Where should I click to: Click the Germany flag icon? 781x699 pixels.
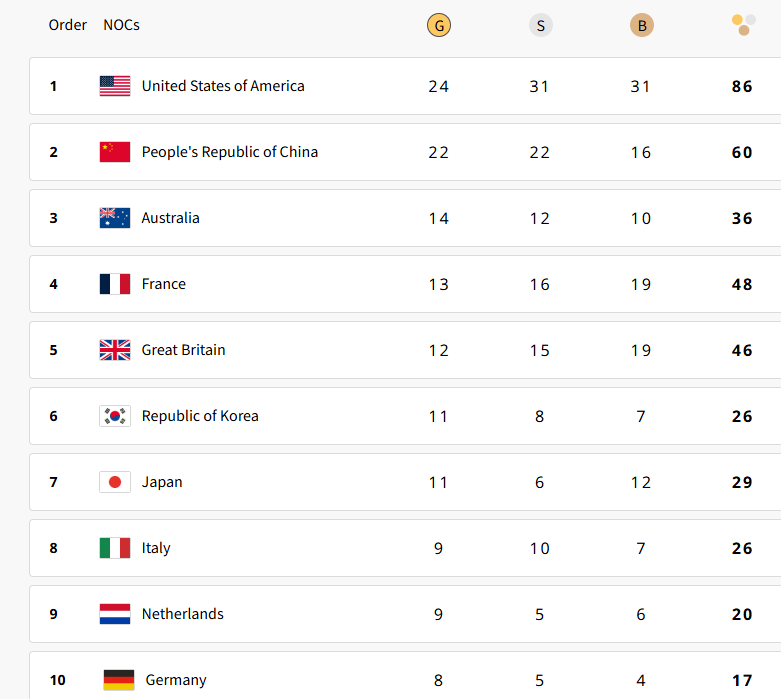click(119, 680)
